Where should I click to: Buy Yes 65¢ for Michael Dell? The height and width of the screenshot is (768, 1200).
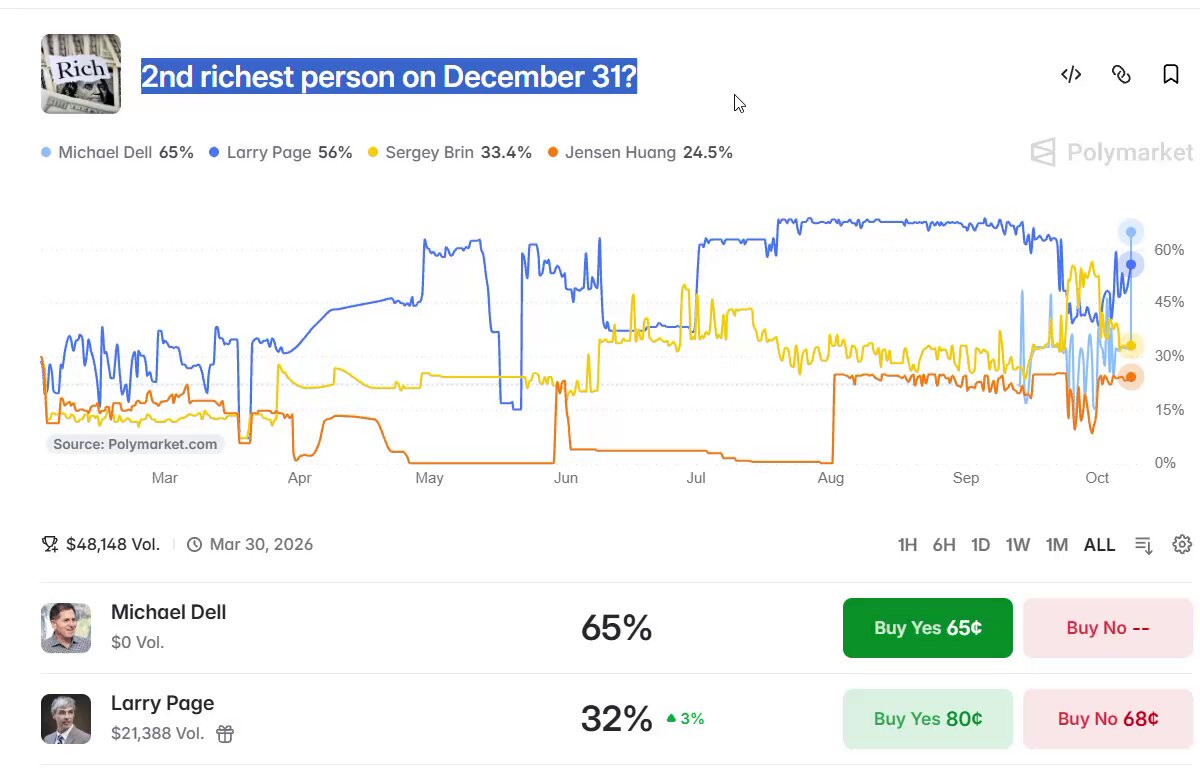928,628
